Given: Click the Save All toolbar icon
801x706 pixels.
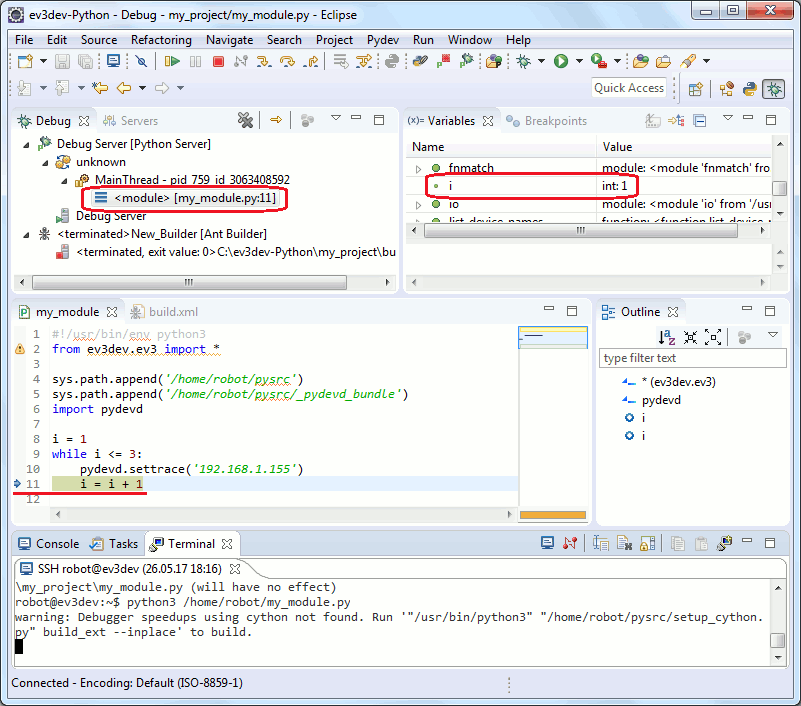Looking at the screenshot, I should [x=85, y=61].
